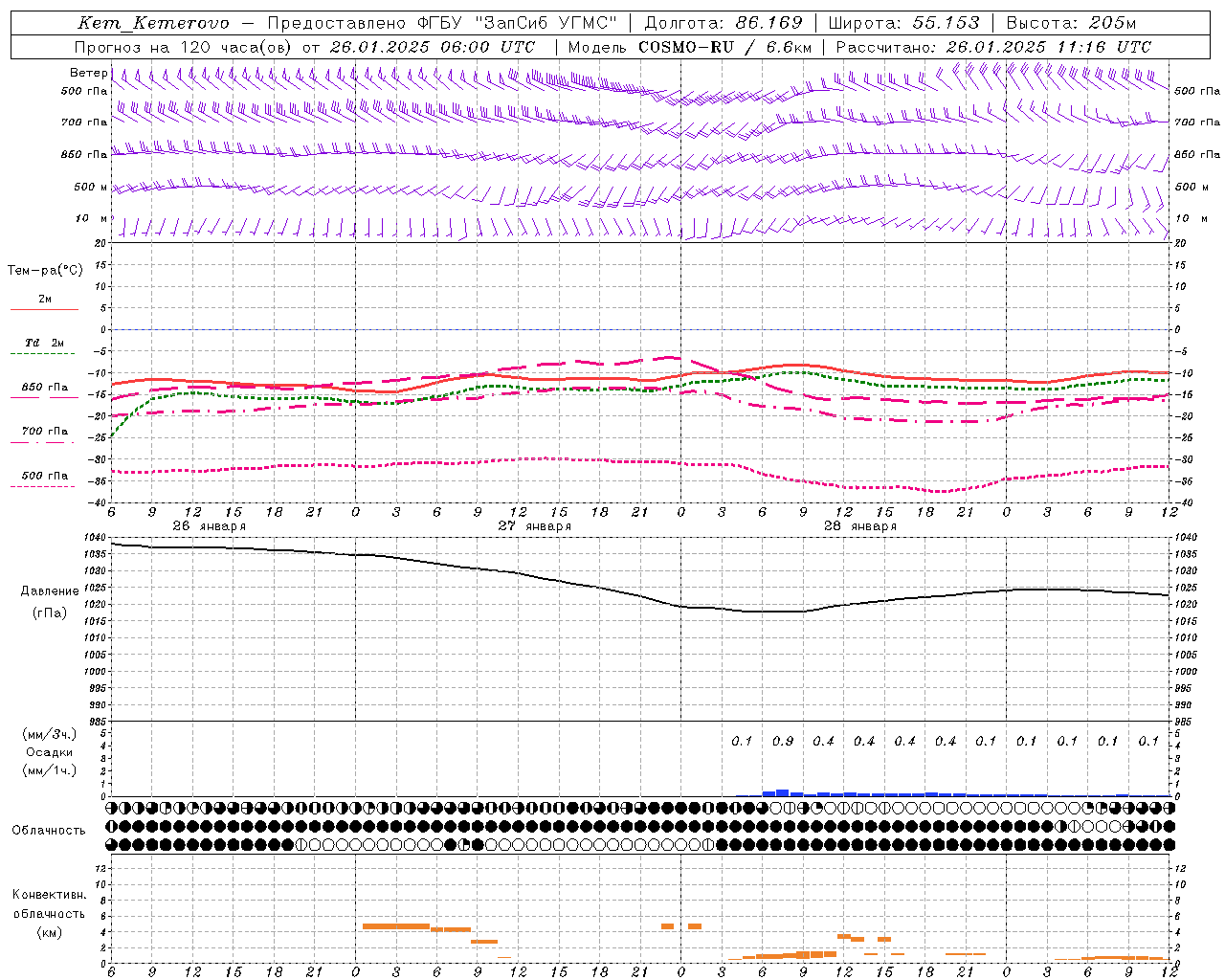Click the date label 26 января
The width and height of the screenshot is (1225, 980).
(x=209, y=526)
